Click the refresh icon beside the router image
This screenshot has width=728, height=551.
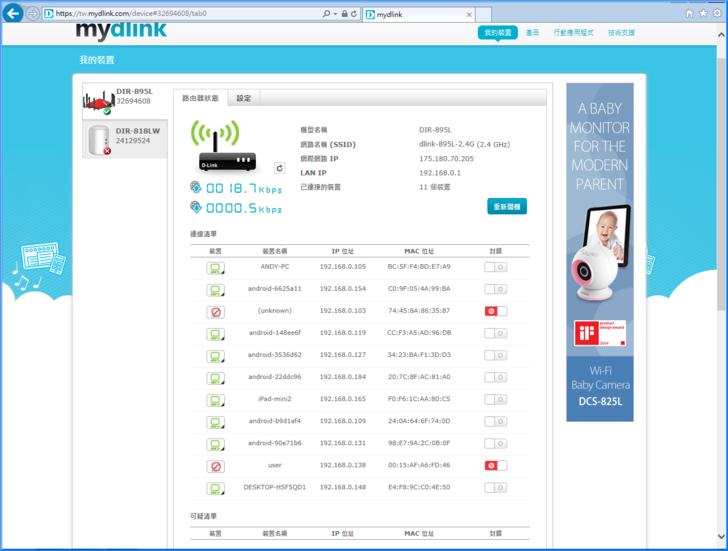click(x=280, y=169)
